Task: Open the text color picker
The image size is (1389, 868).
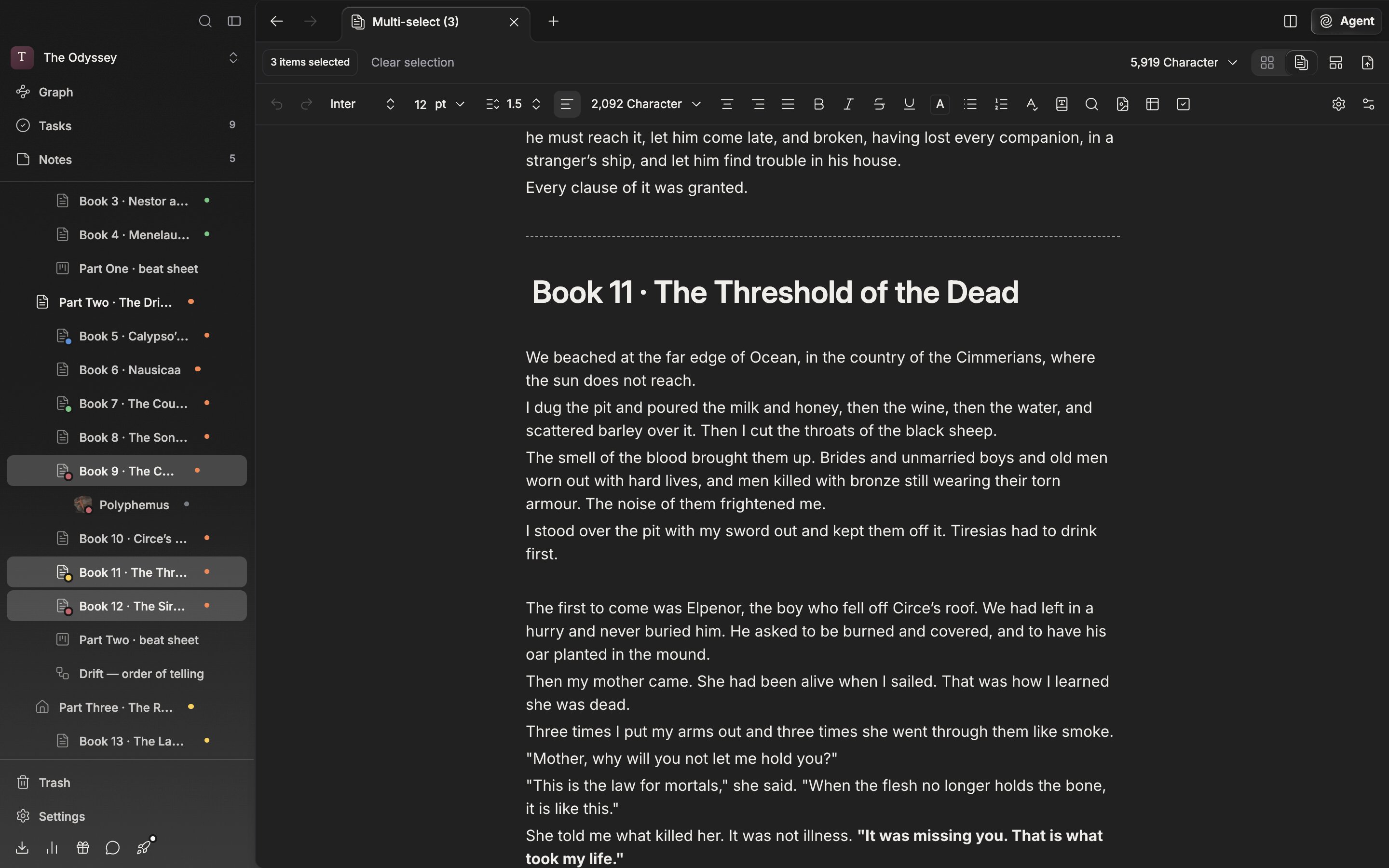Action: coord(940,104)
